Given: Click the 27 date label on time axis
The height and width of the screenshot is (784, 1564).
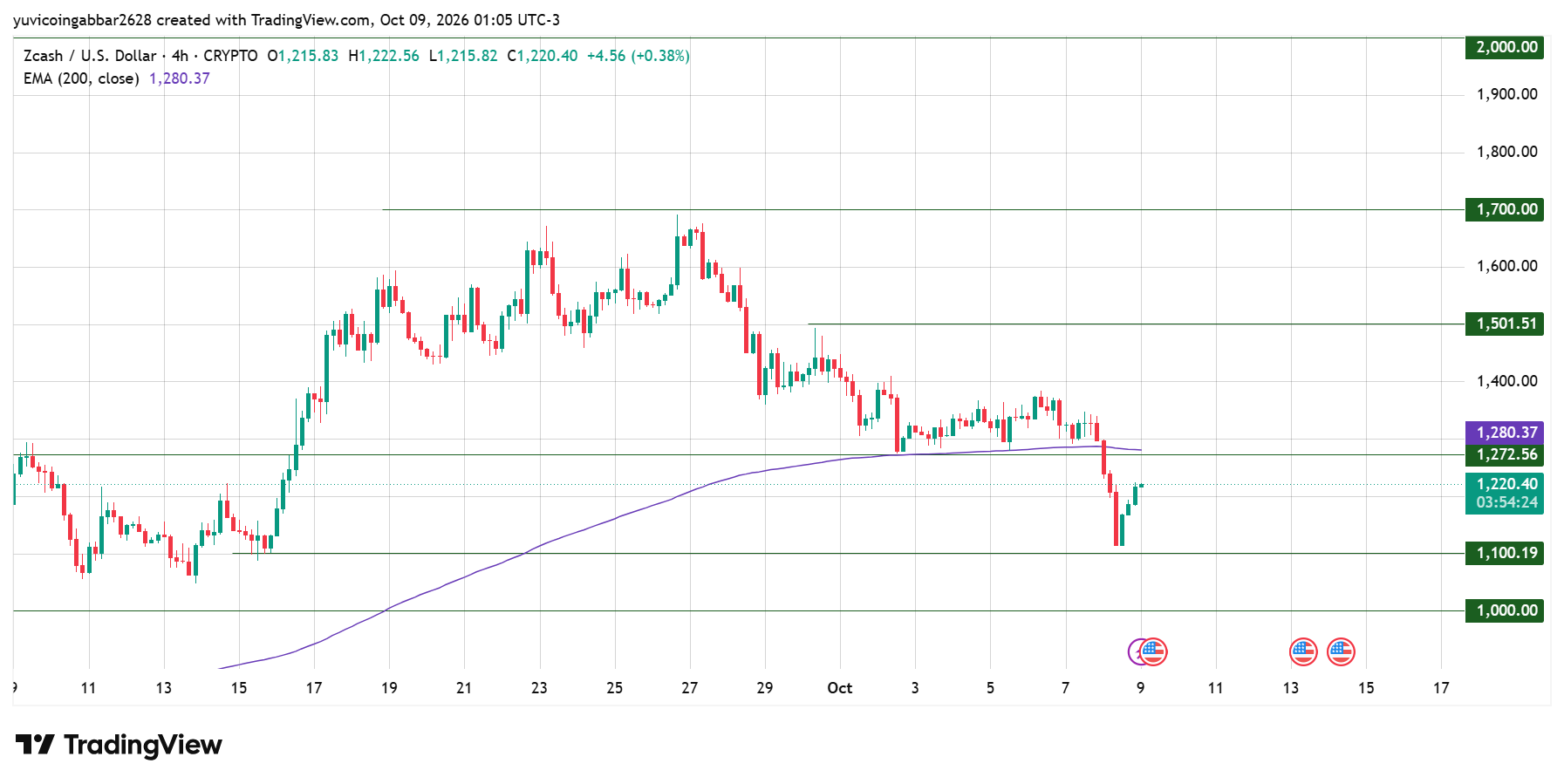Looking at the screenshot, I should 690,688.
